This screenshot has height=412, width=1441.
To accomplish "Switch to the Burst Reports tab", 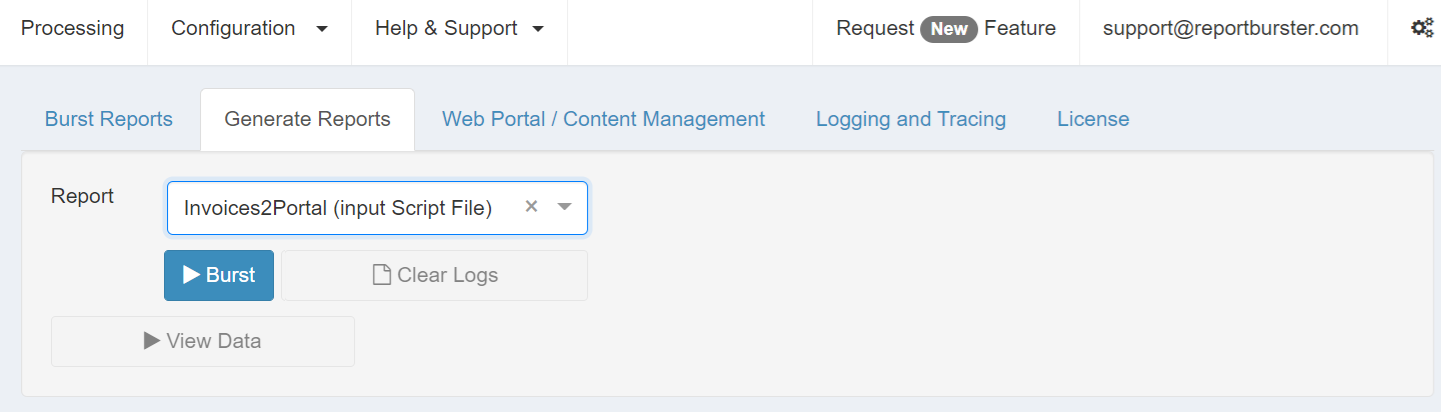I will click(x=109, y=119).
